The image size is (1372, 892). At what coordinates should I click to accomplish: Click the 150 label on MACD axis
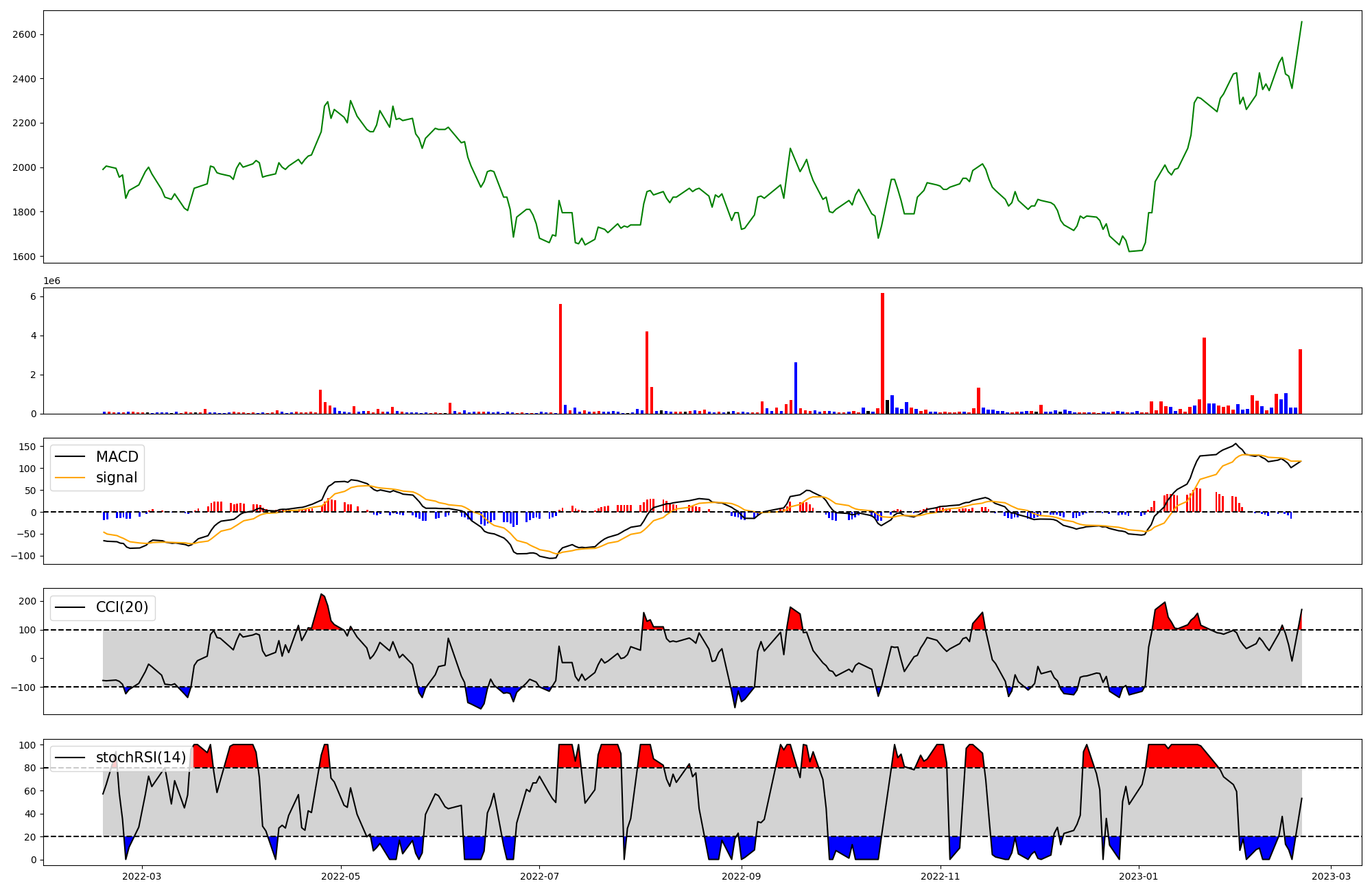click(x=27, y=447)
